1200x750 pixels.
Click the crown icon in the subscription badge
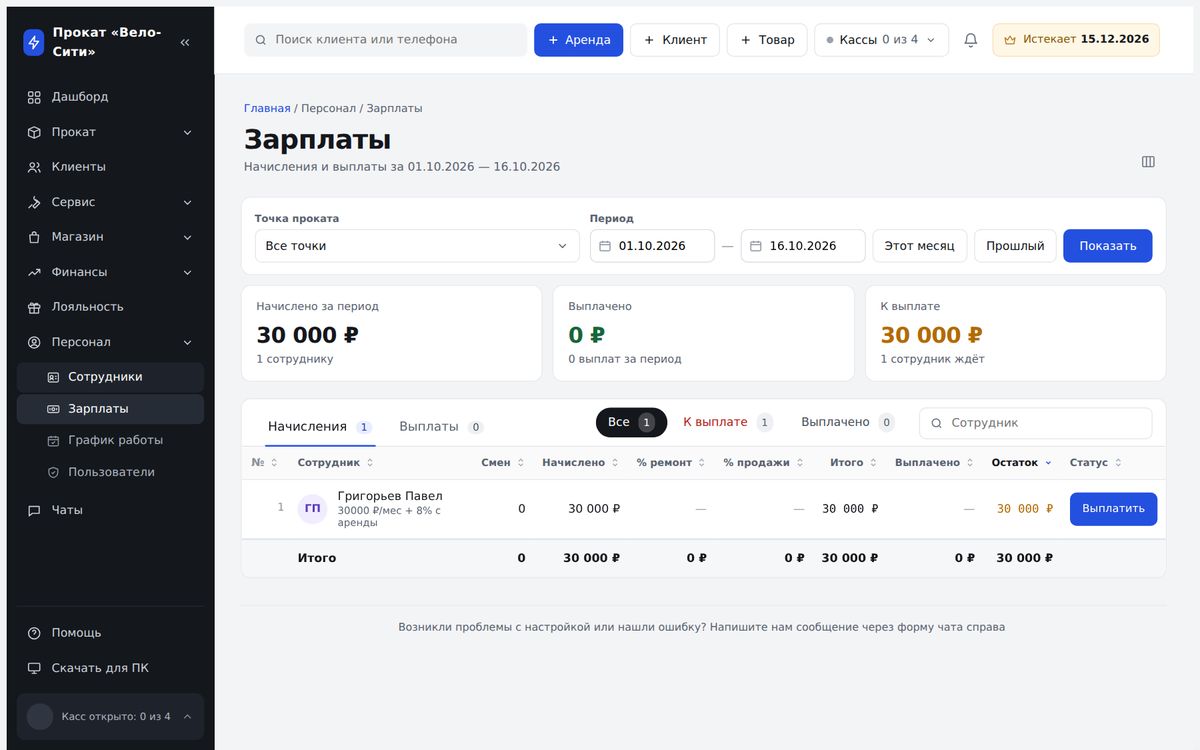[x=1010, y=40]
